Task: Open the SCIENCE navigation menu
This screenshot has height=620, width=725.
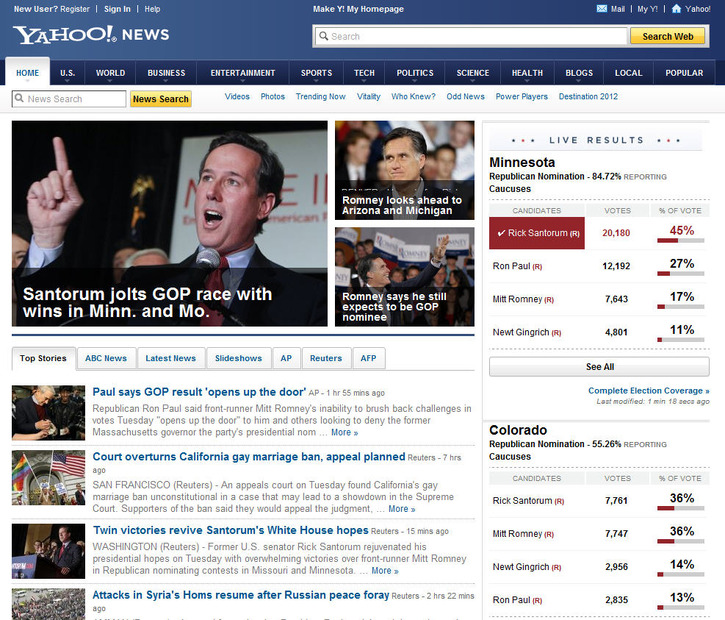Action: (473, 73)
